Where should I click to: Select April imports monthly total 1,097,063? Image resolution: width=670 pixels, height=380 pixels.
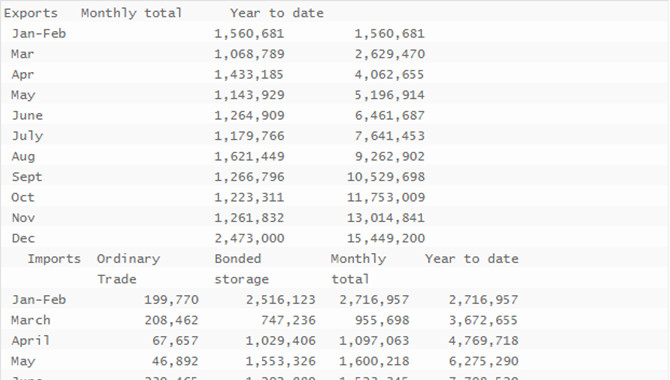click(x=374, y=341)
